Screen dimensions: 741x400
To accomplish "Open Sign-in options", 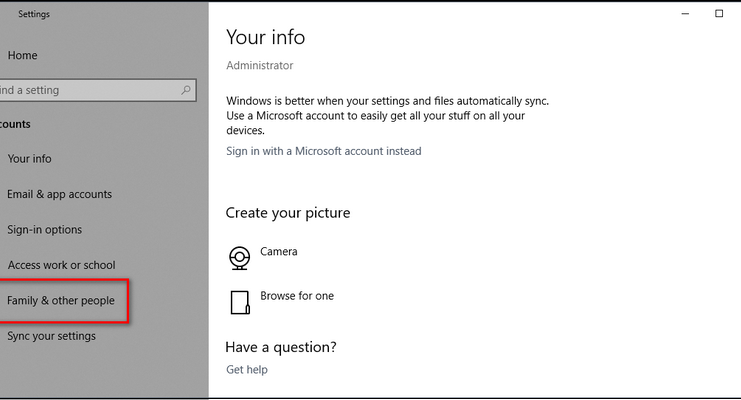I will point(44,230).
